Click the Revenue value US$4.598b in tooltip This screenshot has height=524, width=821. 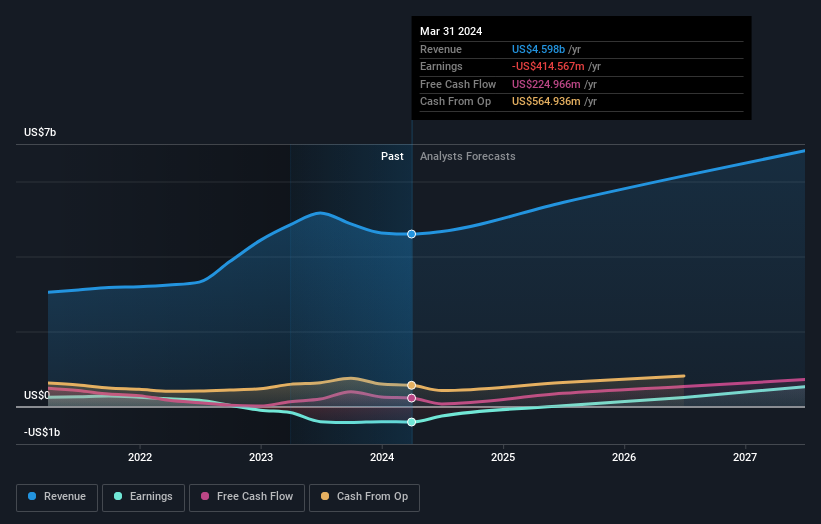point(538,49)
